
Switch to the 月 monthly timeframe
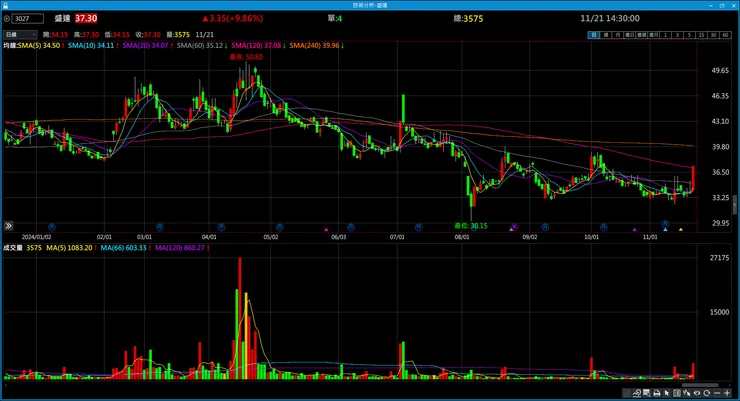click(x=618, y=35)
